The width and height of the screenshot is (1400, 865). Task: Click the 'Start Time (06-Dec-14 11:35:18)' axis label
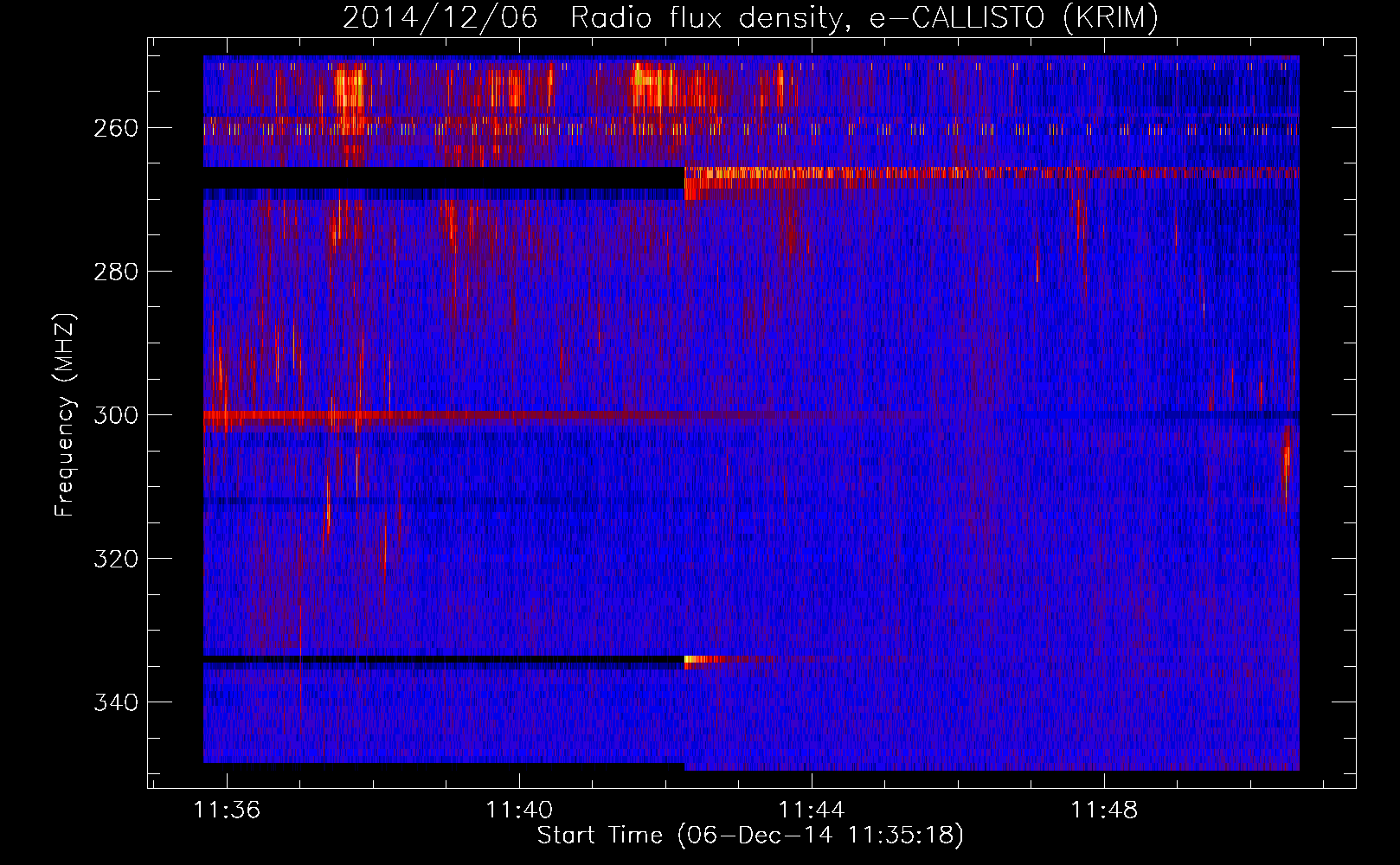(x=750, y=836)
